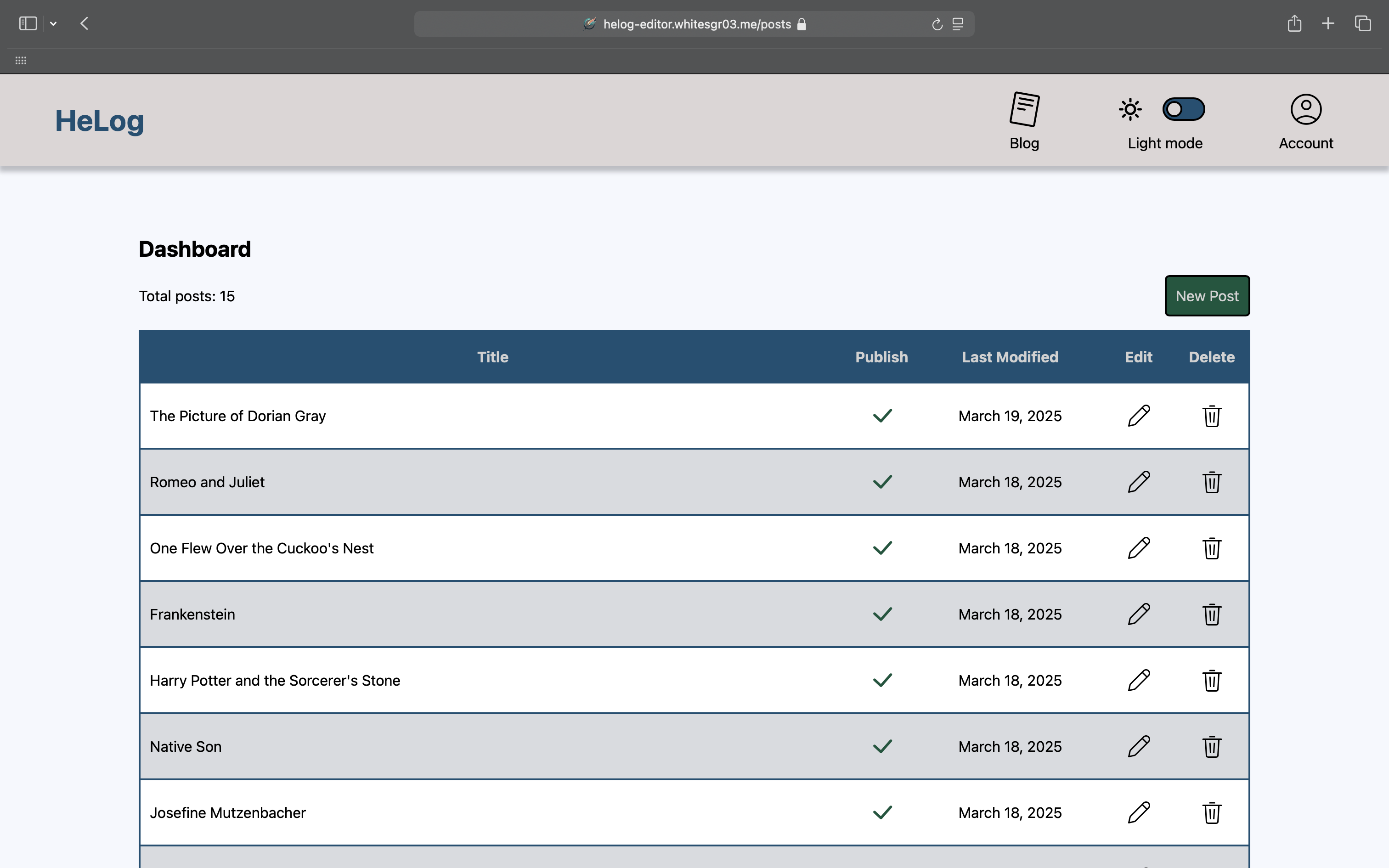Open the Account profile icon
Screen dimensions: 1389x868
pos(1306,110)
